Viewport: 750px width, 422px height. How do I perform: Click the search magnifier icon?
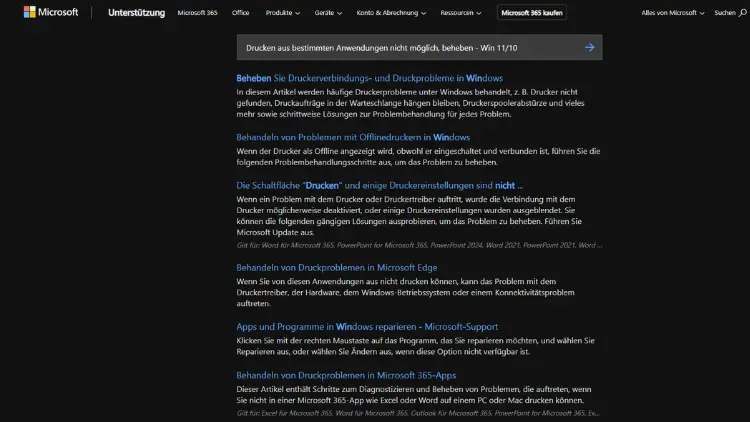click(742, 13)
